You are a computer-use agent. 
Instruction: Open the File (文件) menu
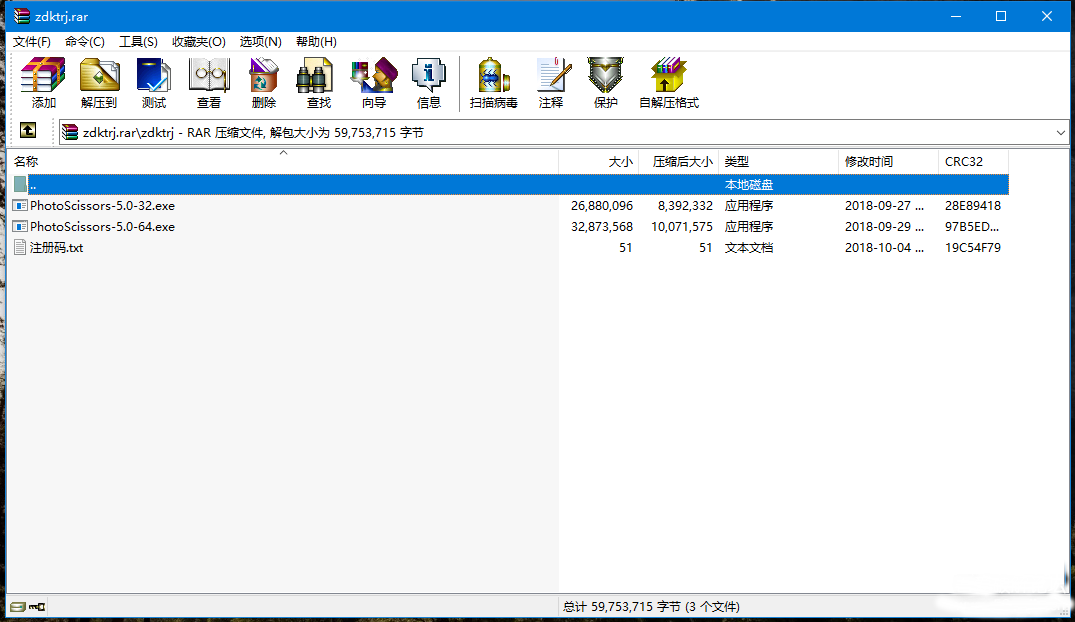(x=32, y=42)
